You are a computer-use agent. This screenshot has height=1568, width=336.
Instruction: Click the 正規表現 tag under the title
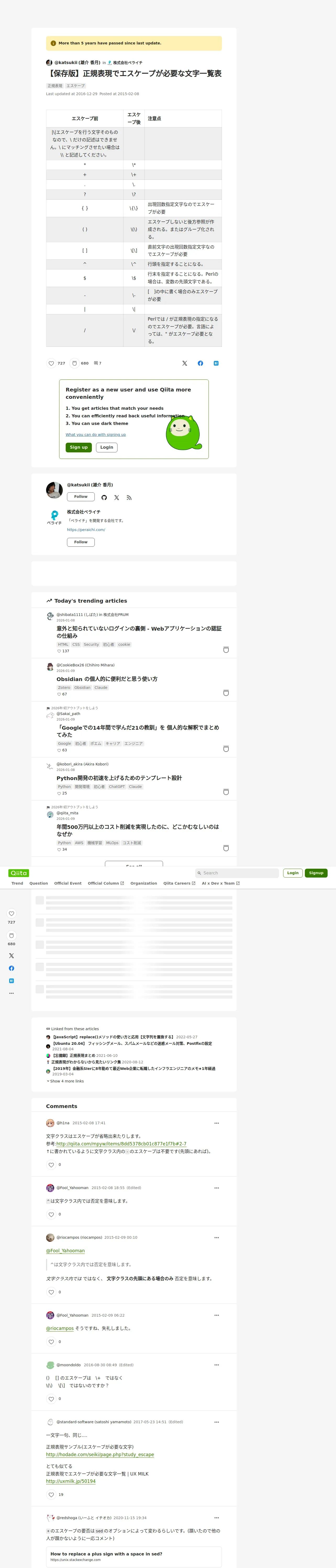pyautogui.click(x=55, y=86)
